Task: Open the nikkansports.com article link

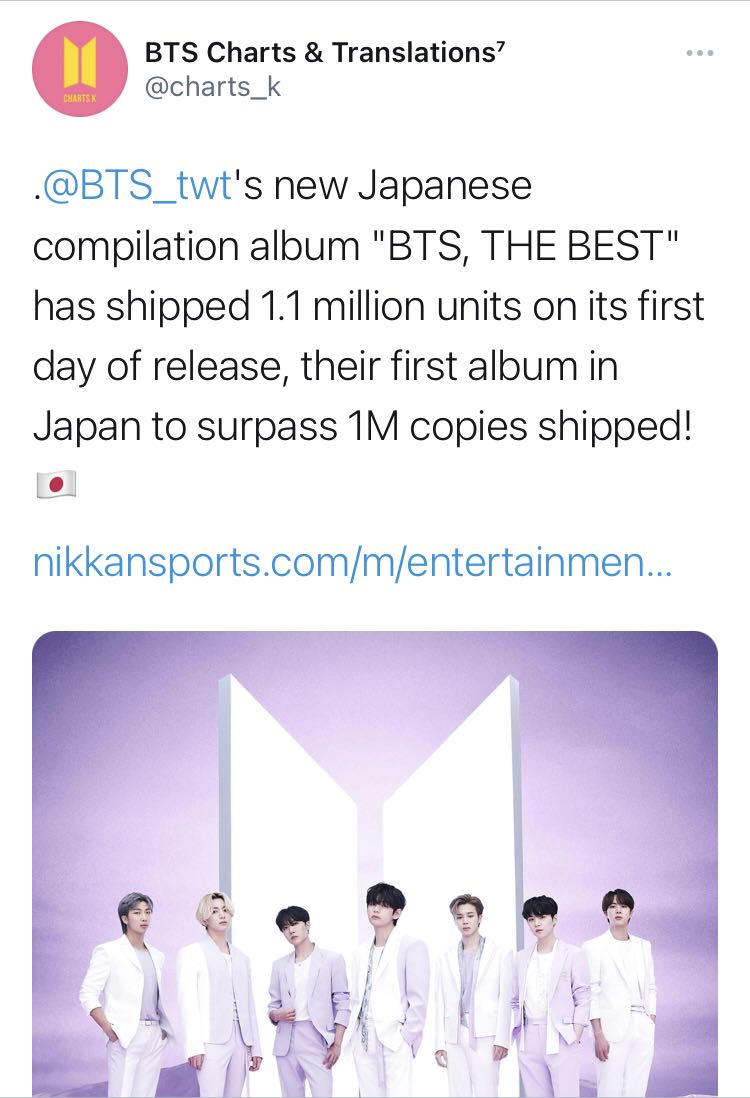Action: (352, 564)
